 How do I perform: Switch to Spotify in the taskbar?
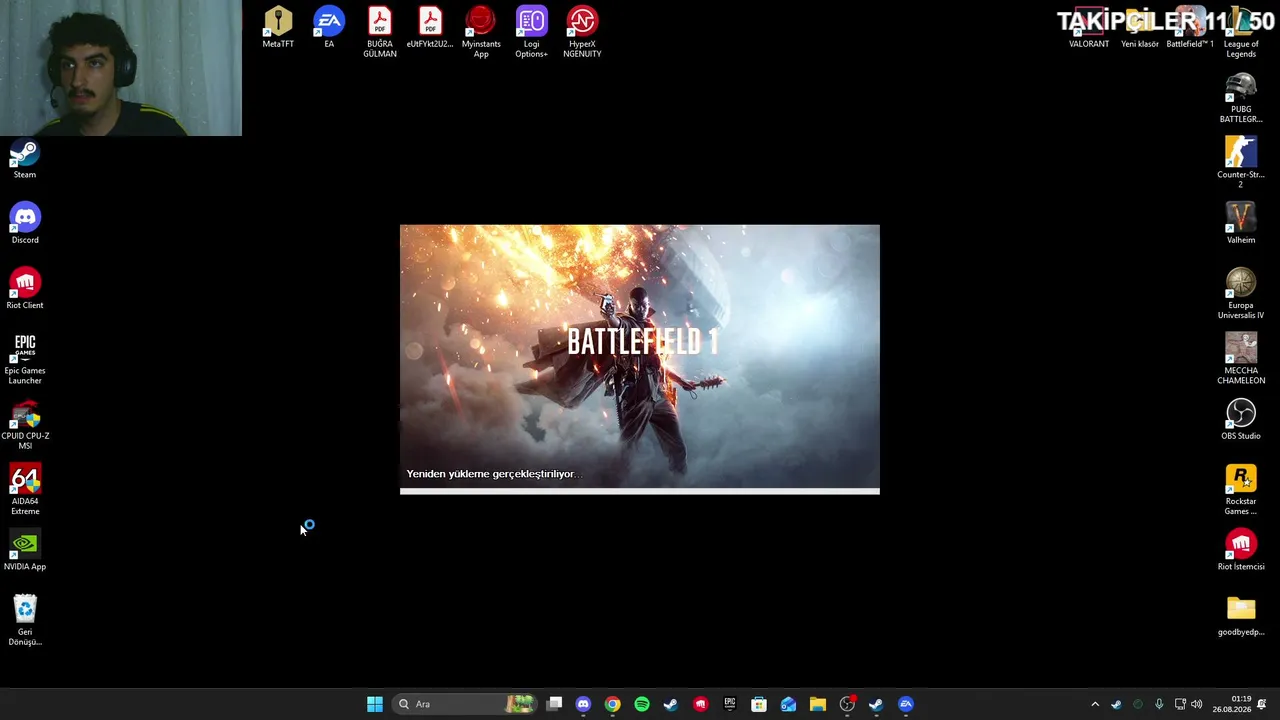point(642,704)
